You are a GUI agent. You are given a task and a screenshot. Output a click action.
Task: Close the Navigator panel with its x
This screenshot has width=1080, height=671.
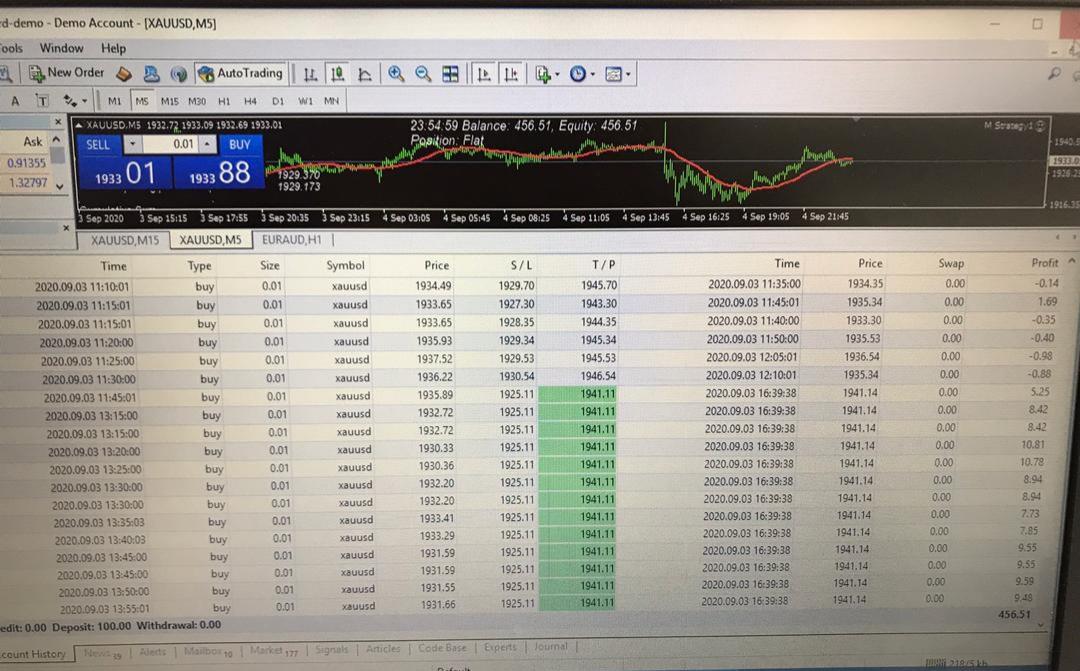pos(66,227)
